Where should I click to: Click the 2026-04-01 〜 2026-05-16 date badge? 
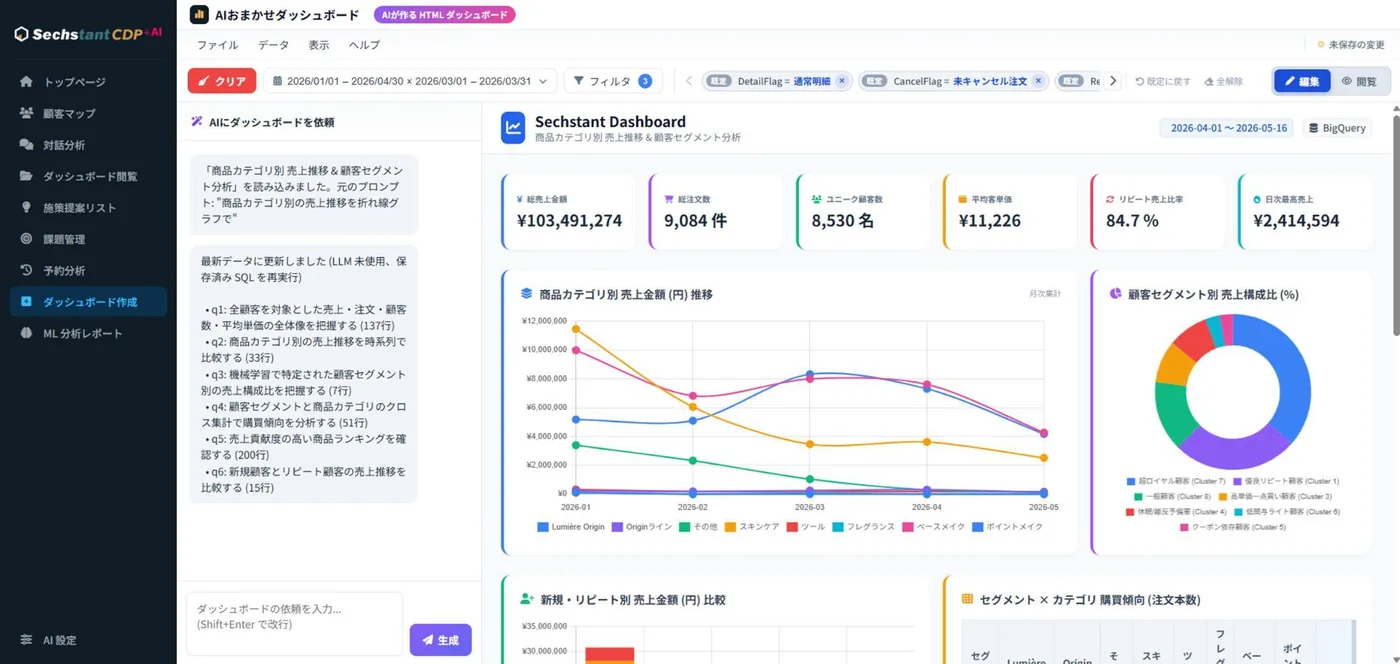1226,128
